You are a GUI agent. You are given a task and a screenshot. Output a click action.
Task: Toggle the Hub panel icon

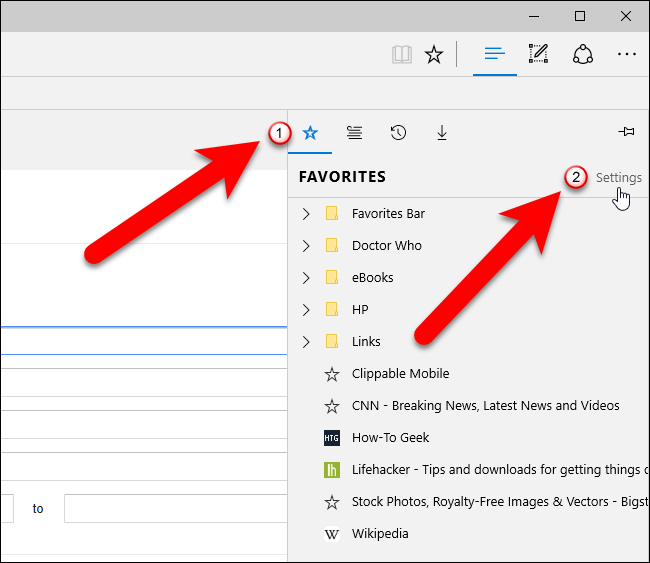tap(494, 55)
